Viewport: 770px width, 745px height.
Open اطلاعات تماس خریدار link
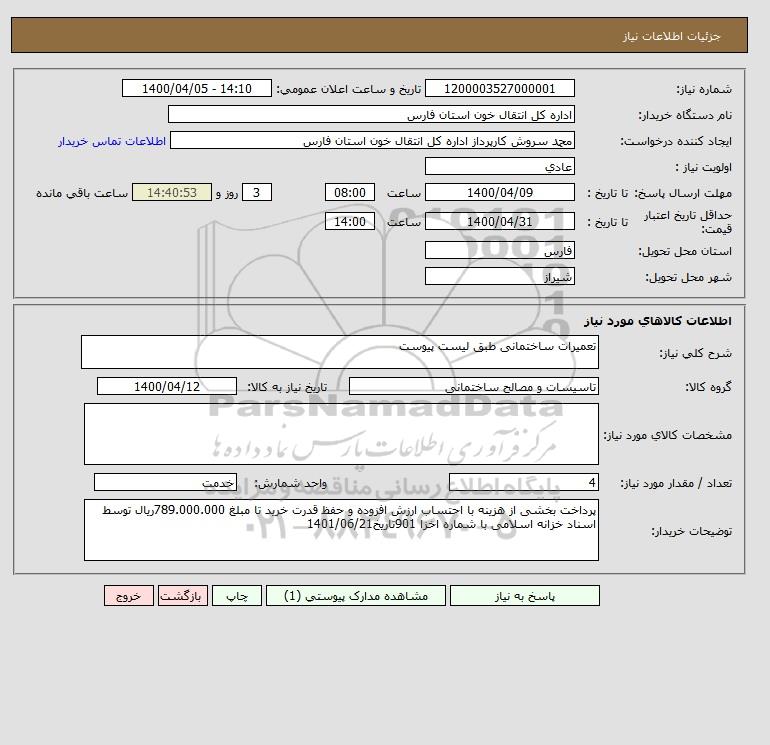tap(112, 141)
